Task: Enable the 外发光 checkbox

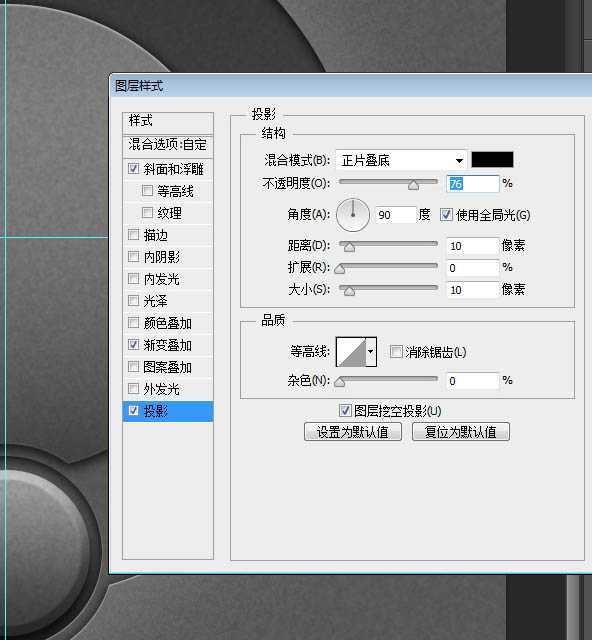Action: [x=134, y=389]
